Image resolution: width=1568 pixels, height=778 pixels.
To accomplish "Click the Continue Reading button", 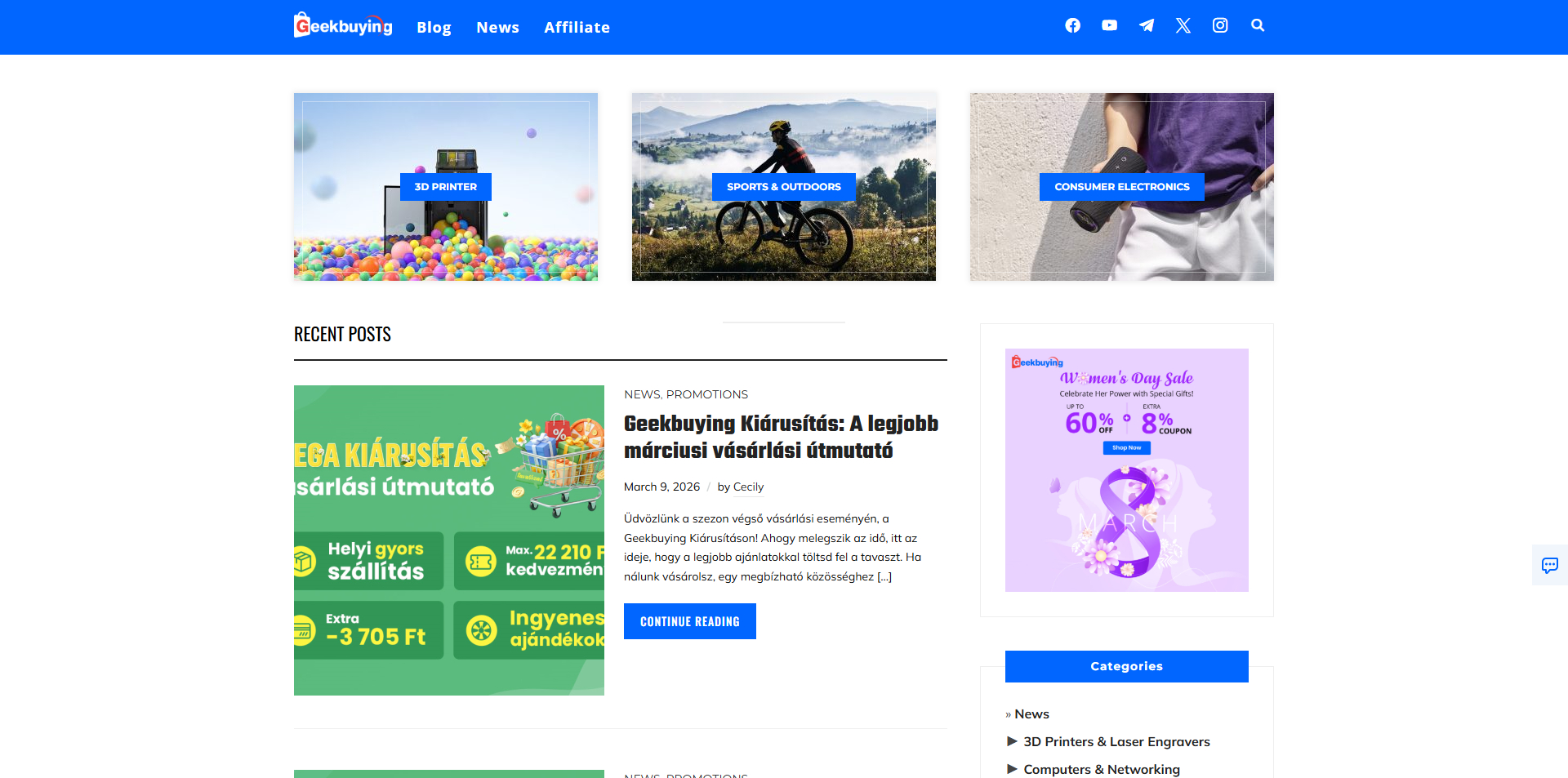I will pyautogui.click(x=690, y=621).
